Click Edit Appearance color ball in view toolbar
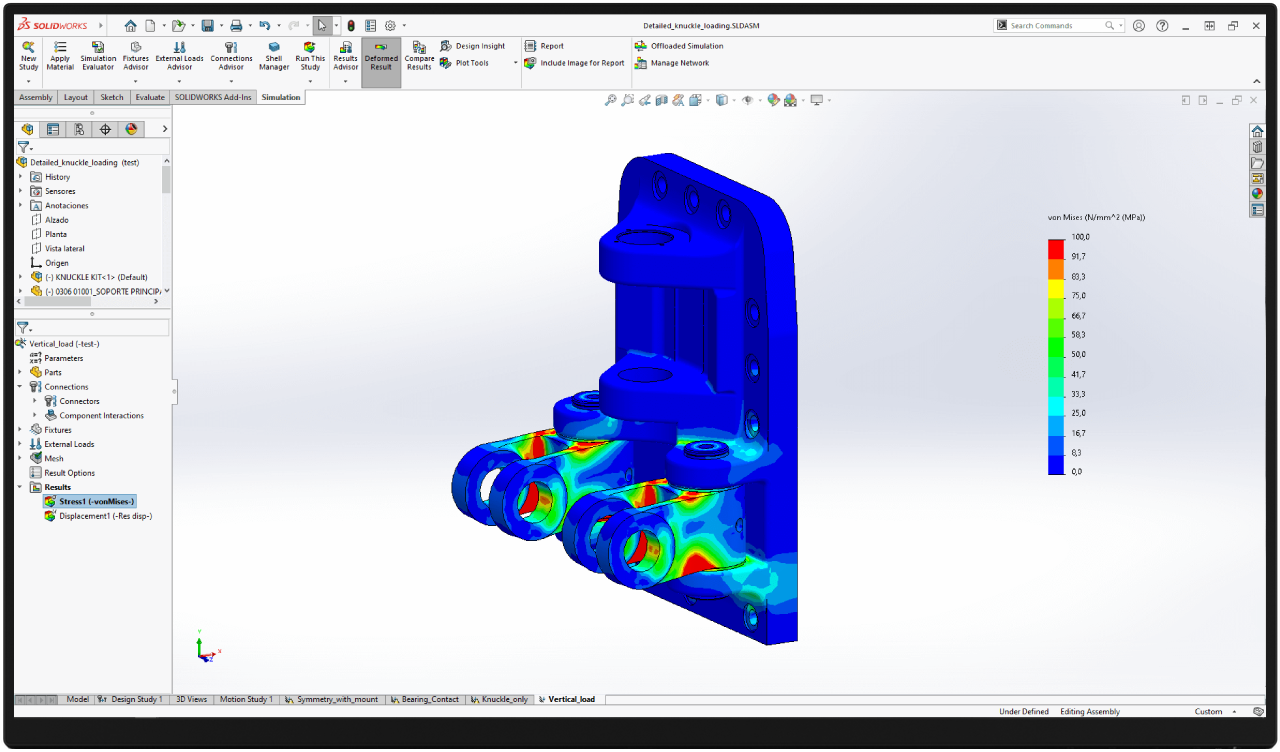The width and height of the screenshot is (1280, 752). click(x=772, y=100)
